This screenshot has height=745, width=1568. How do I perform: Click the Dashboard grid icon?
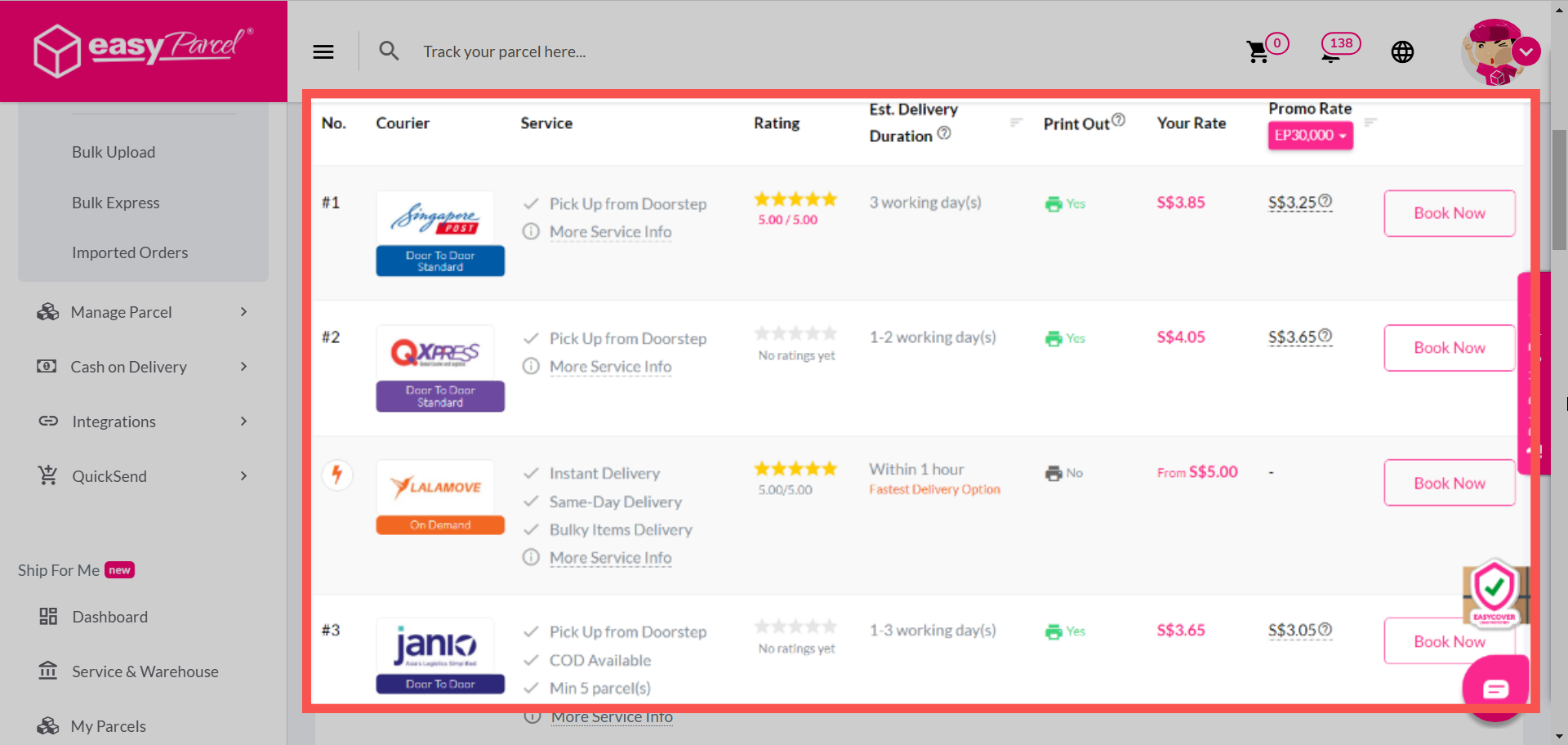pyautogui.click(x=48, y=616)
